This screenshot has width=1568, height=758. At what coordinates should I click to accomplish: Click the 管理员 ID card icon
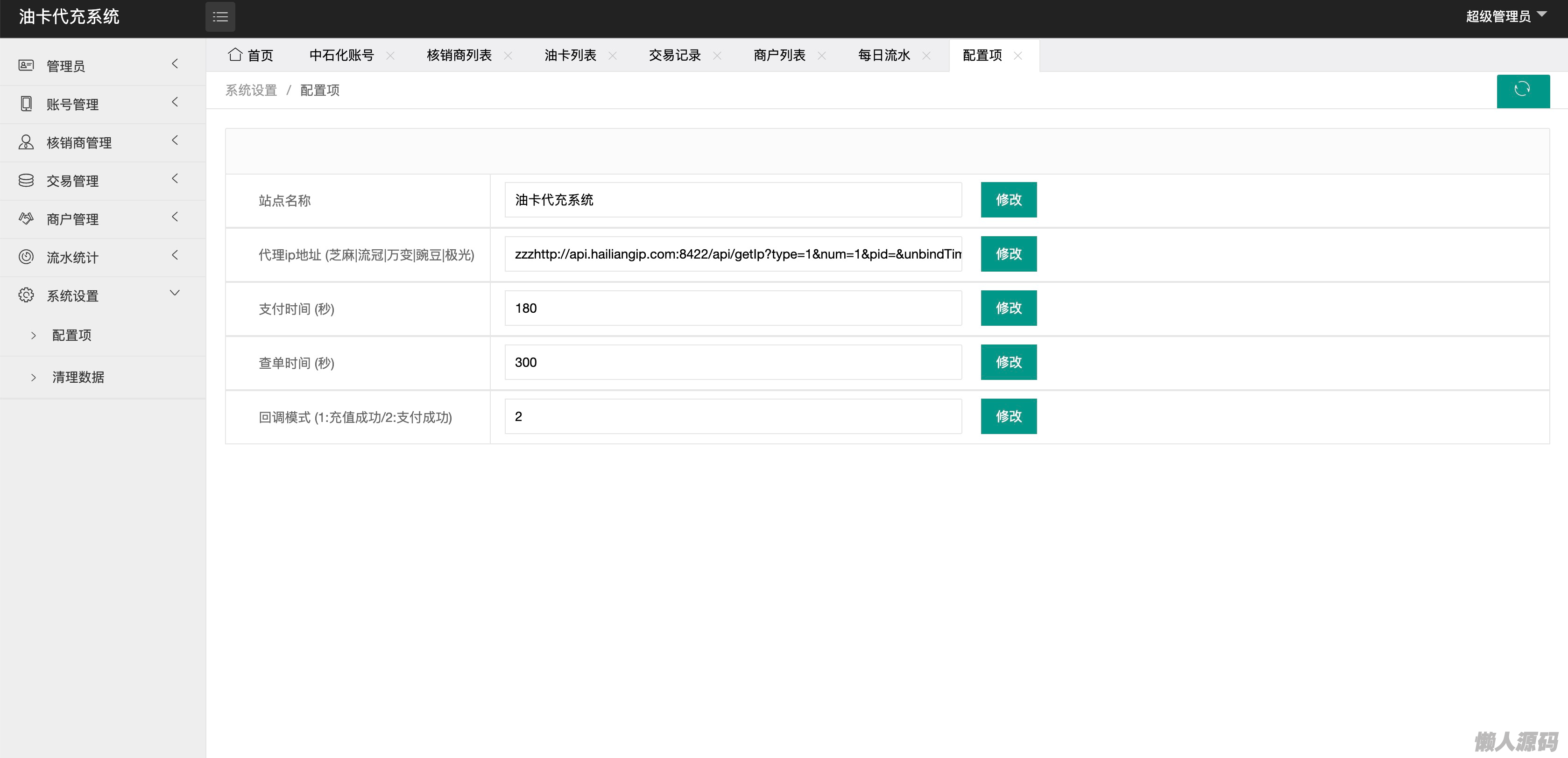coord(26,65)
